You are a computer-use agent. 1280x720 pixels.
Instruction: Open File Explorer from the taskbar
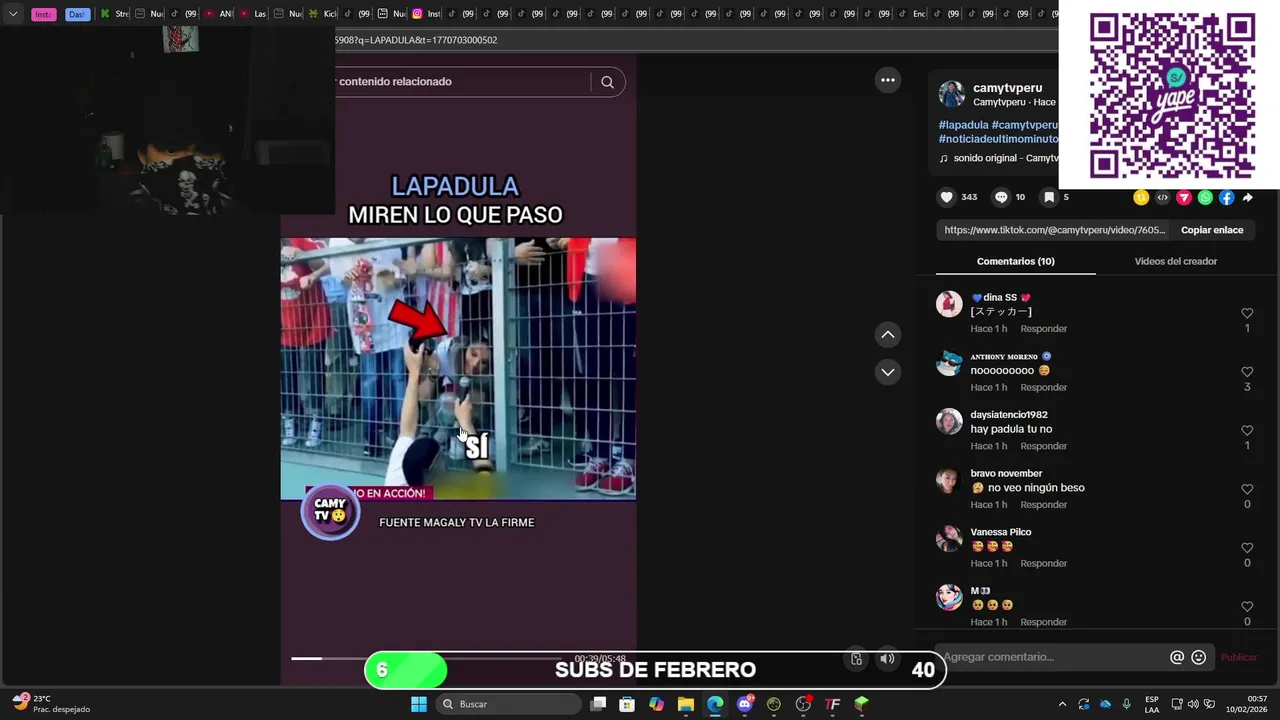[686, 704]
